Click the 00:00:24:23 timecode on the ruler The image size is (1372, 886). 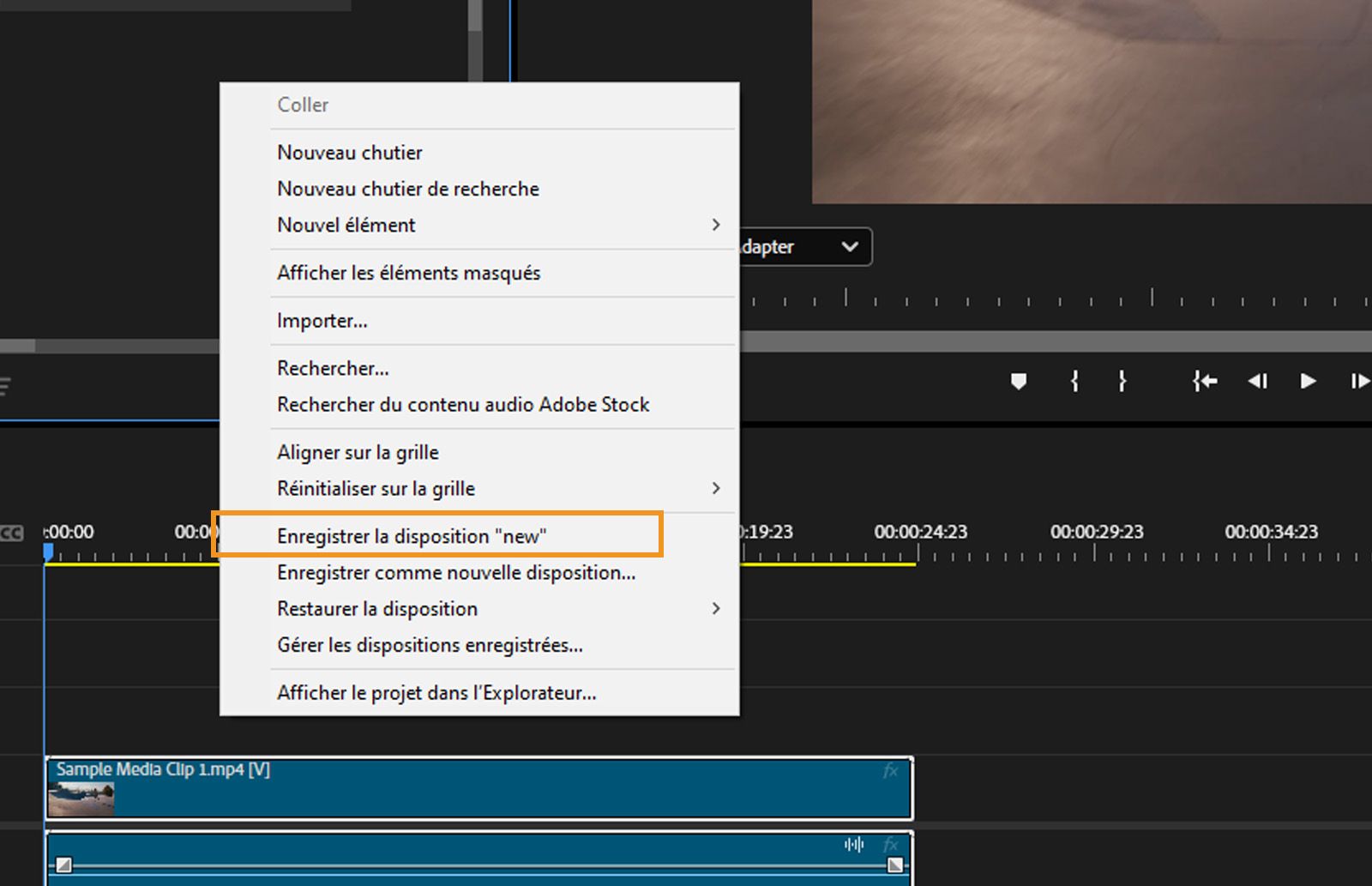(921, 533)
